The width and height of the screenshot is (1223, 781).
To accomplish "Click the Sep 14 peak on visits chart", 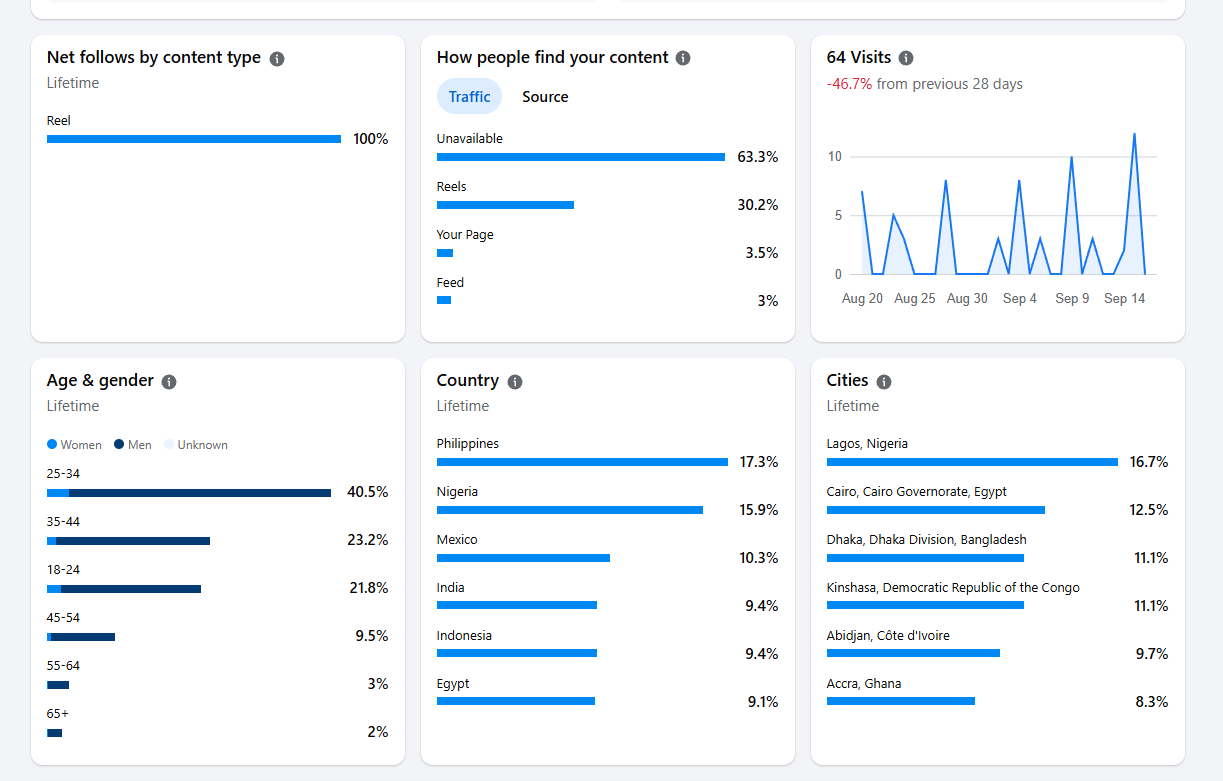I will [x=1134, y=134].
